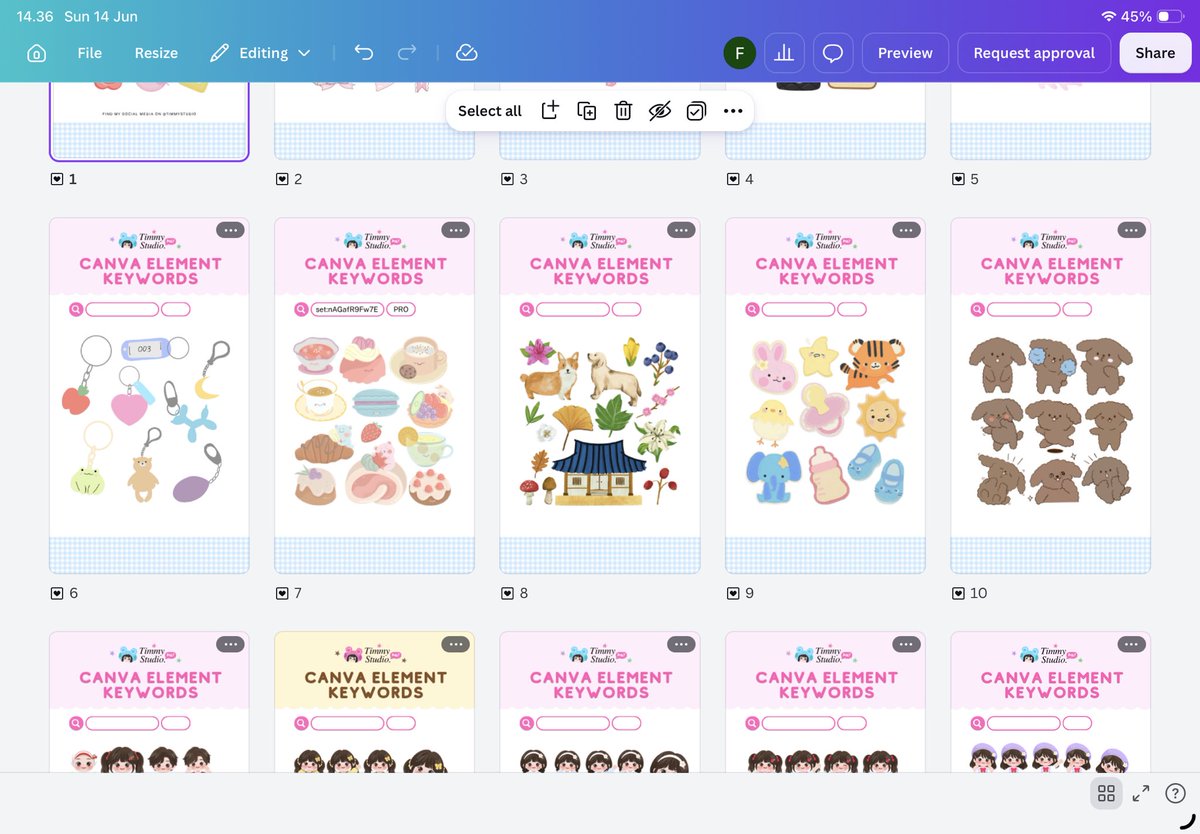Click the page label 7

[298, 593]
